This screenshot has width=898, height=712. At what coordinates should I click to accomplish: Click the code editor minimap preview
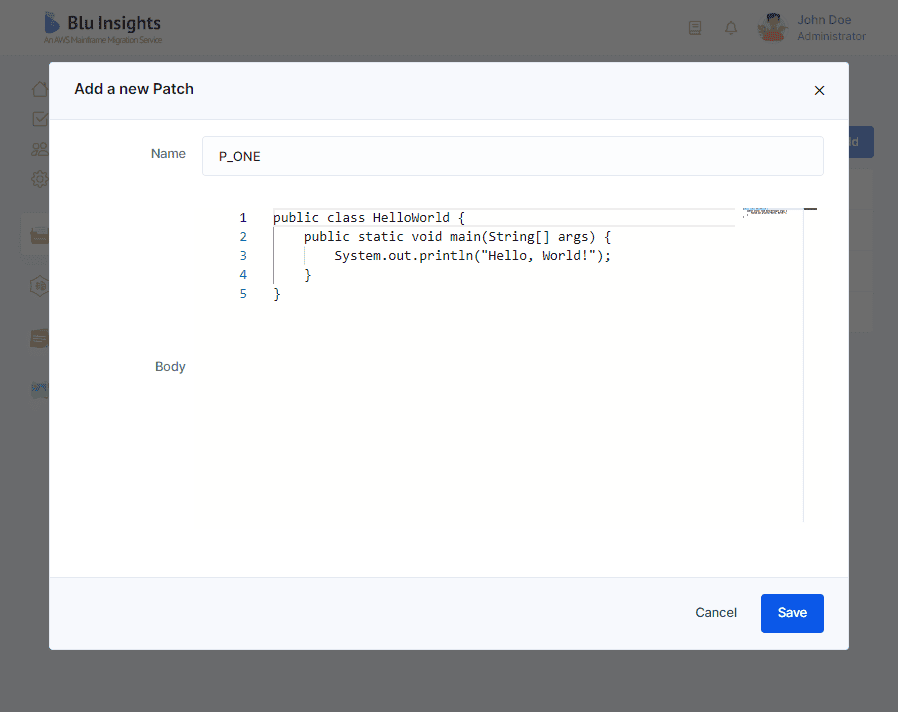tap(765, 213)
